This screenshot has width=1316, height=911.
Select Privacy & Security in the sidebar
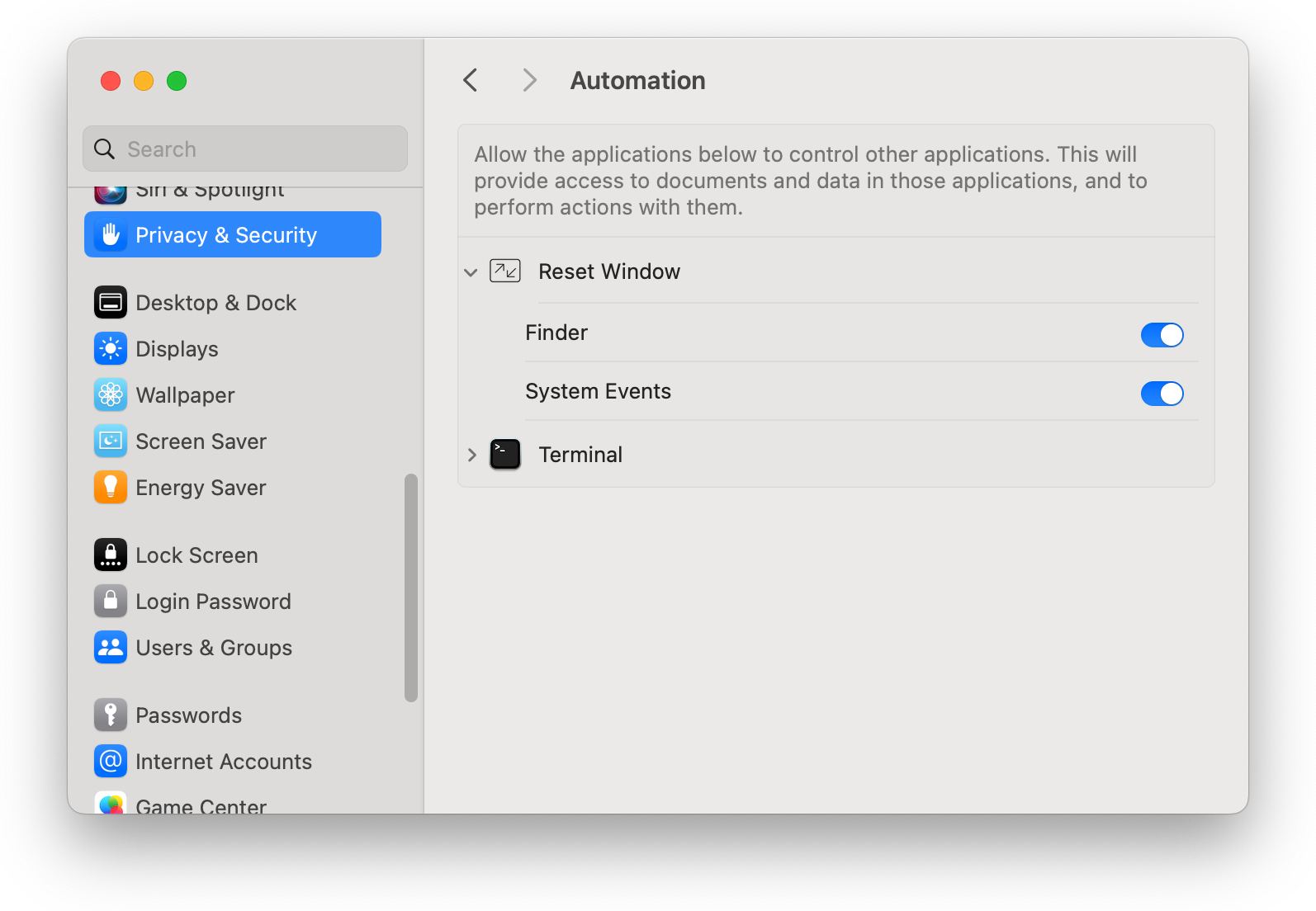tap(233, 234)
